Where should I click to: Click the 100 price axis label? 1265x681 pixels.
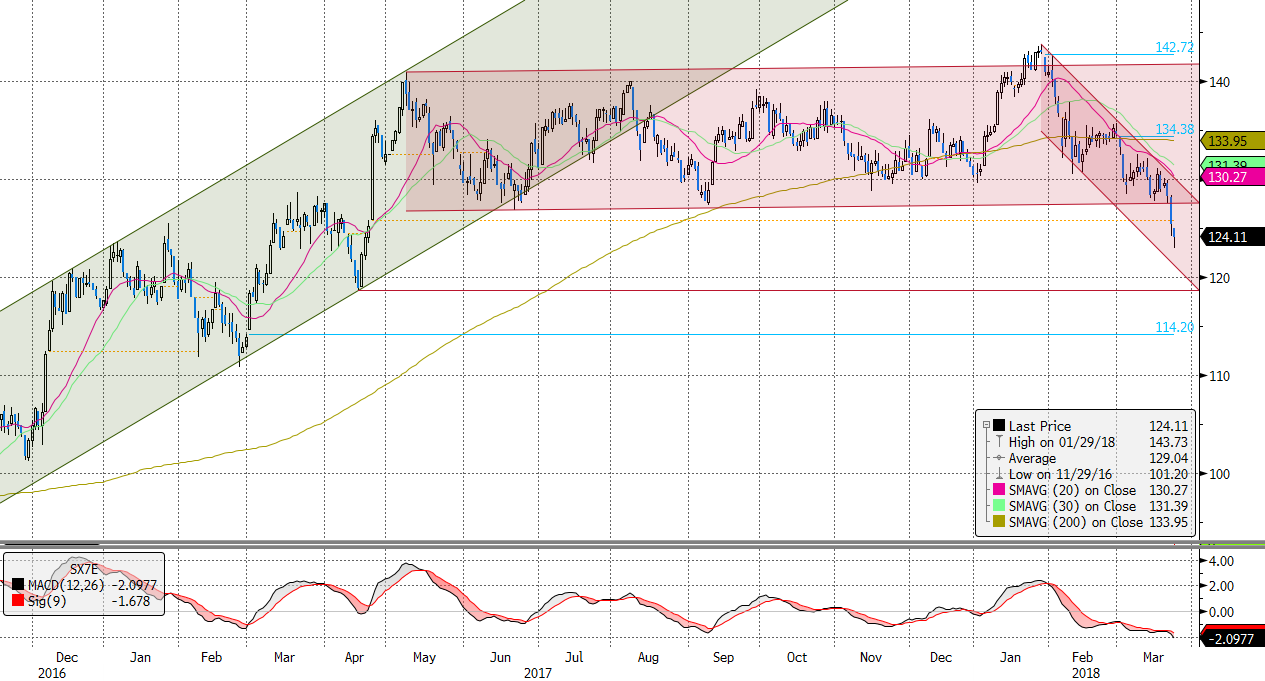(1220, 474)
